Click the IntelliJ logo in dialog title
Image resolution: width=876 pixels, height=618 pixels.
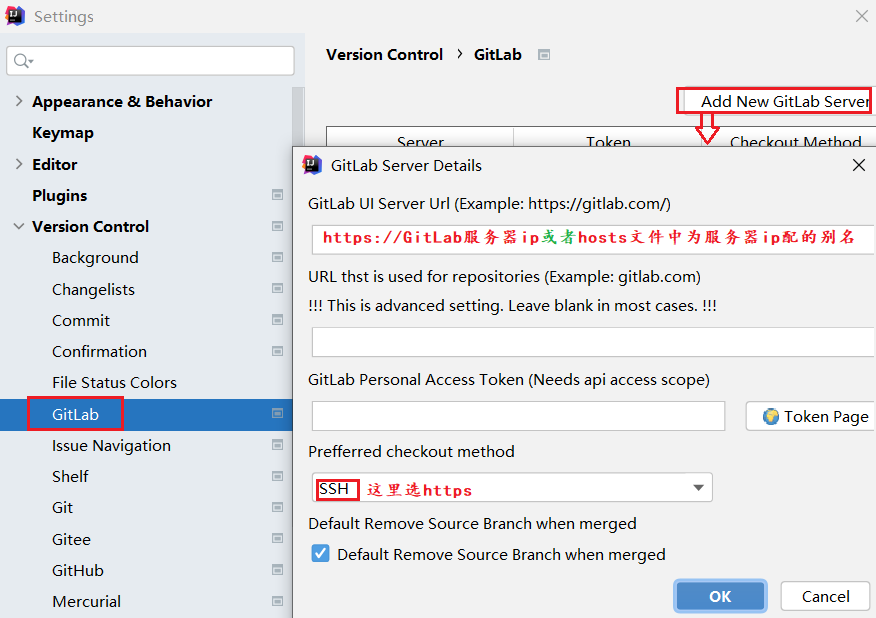tap(312, 165)
